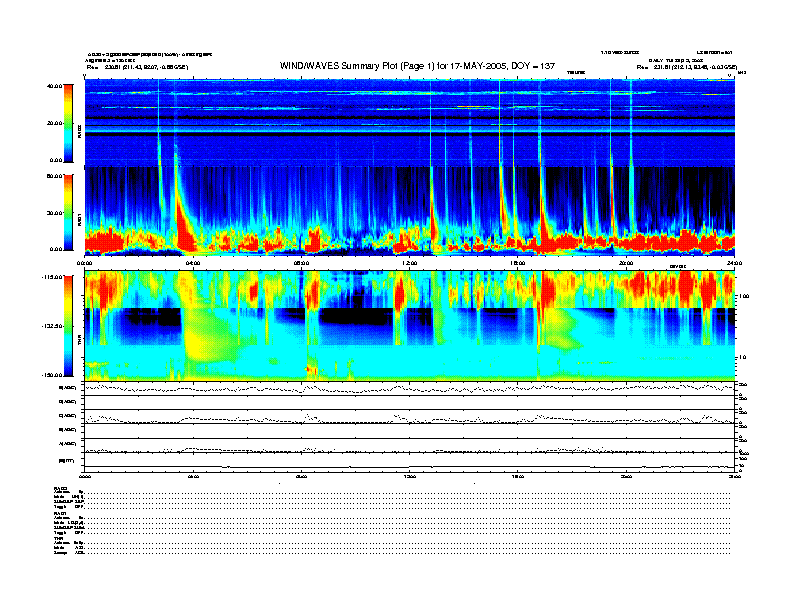Click the RAD2 intensity color bar
The image size is (792, 612).
click(x=68, y=123)
